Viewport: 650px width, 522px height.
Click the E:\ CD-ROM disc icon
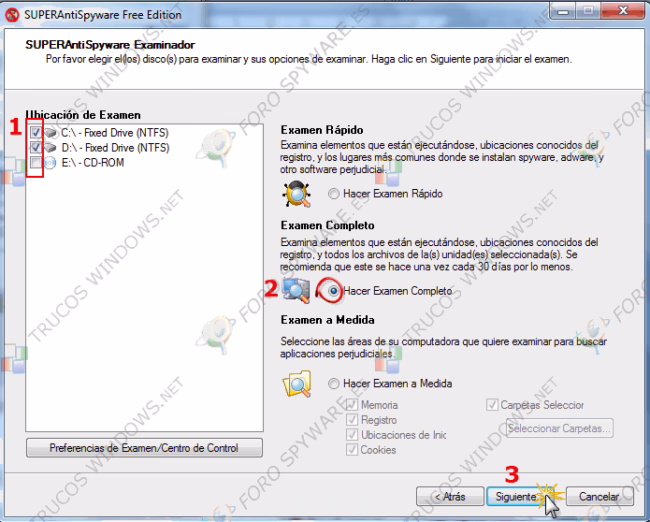click(50, 163)
